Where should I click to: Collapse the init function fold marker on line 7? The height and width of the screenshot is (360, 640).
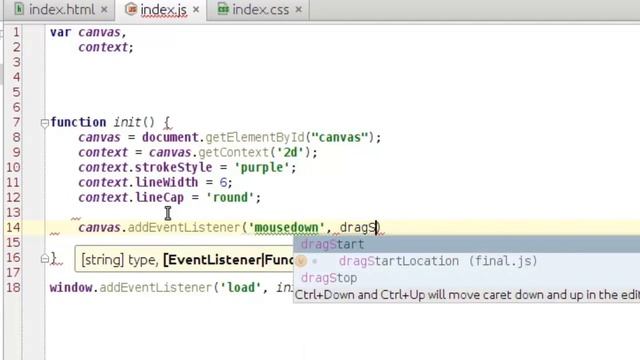[x=44, y=122]
